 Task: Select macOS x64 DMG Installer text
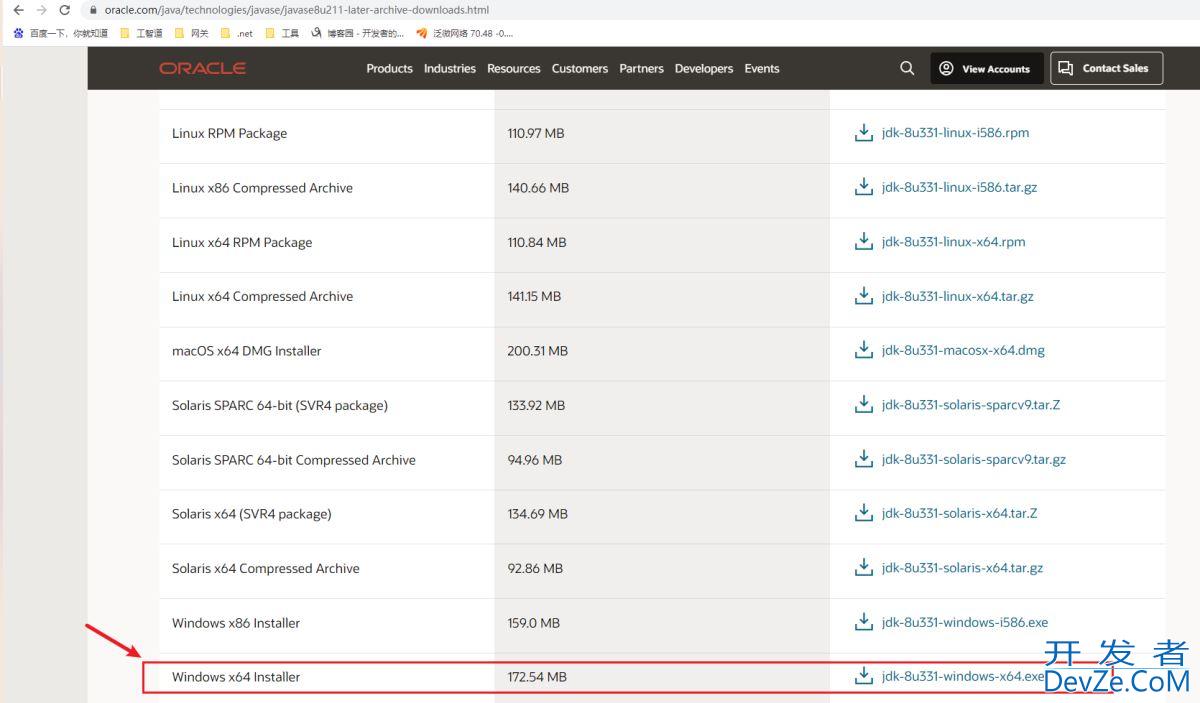click(247, 351)
